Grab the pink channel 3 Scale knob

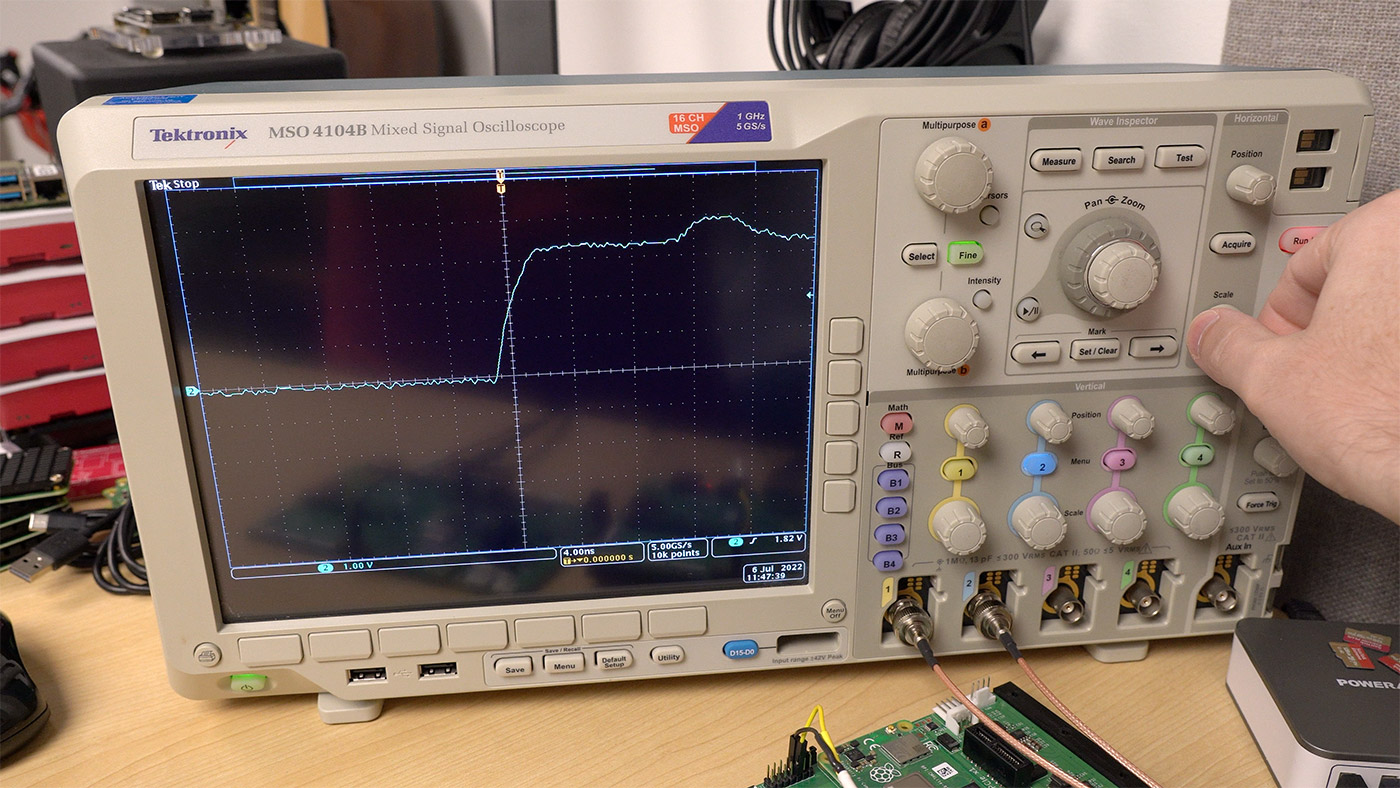point(1116,515)
